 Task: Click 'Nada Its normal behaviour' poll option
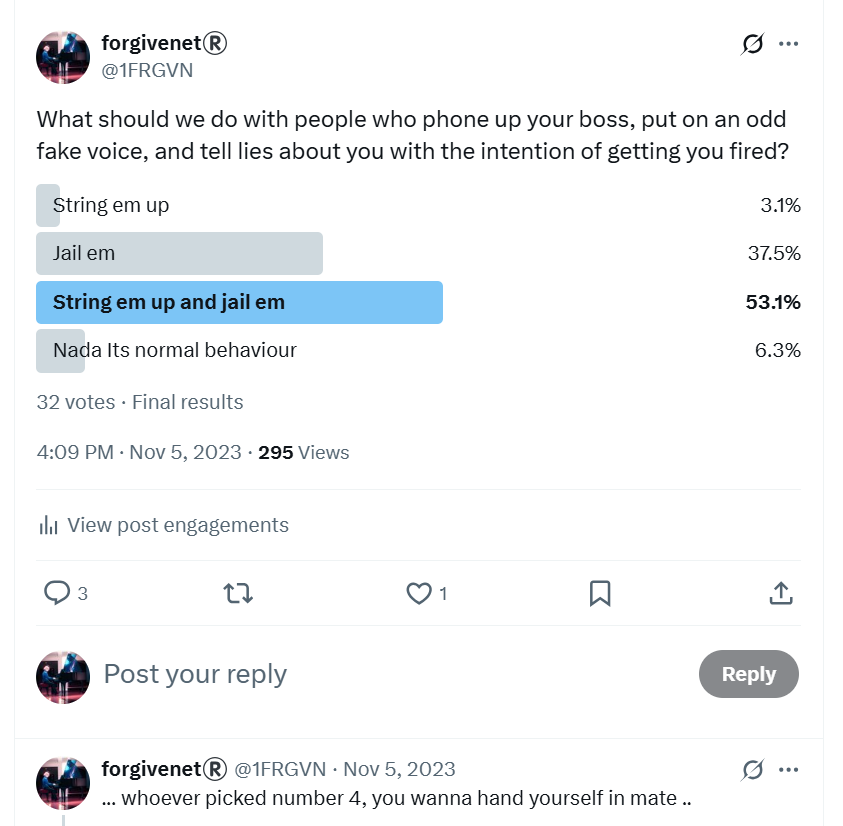pyautogui.click(x=418, y=351)
